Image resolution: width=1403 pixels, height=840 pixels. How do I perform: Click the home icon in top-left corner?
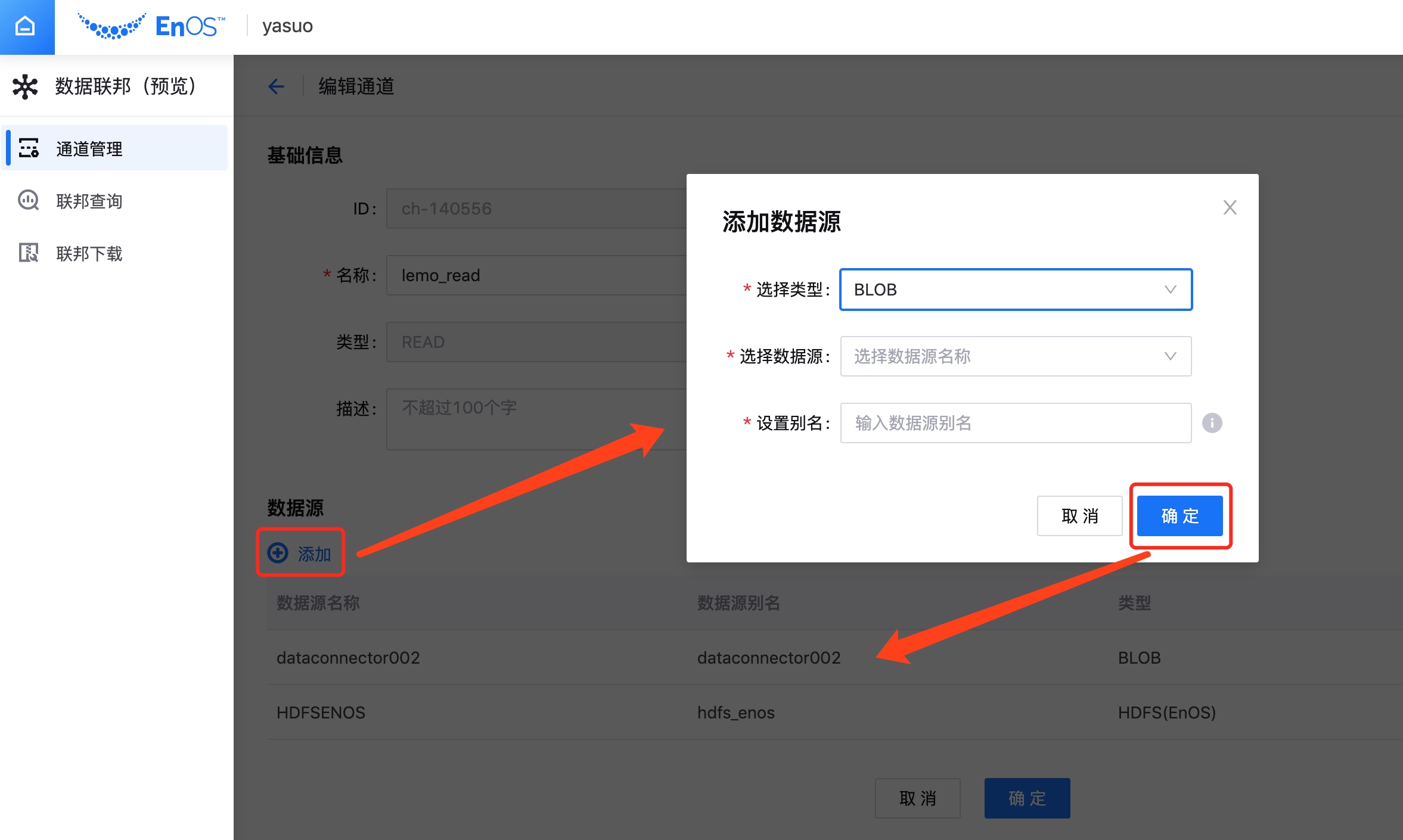pos(25,26)
